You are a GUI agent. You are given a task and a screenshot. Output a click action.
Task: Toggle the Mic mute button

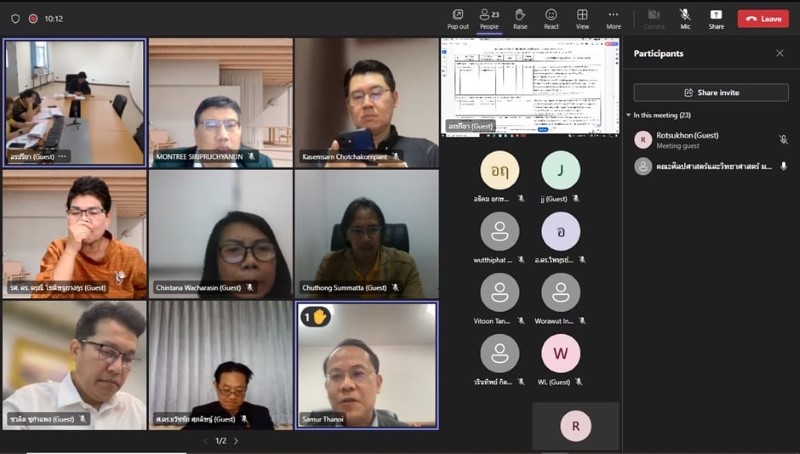[685, 19]
